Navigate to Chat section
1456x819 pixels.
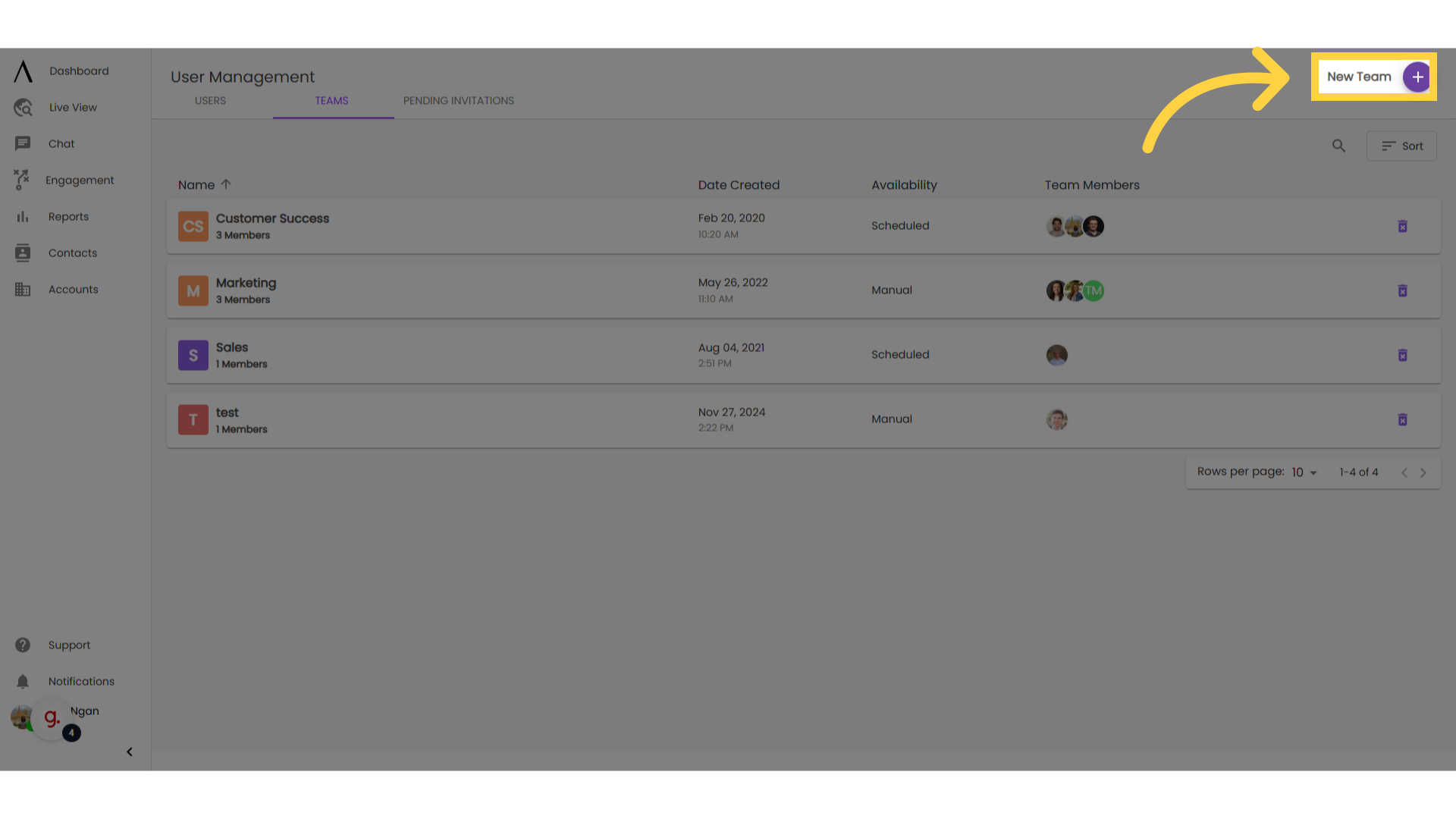[61, 143]
